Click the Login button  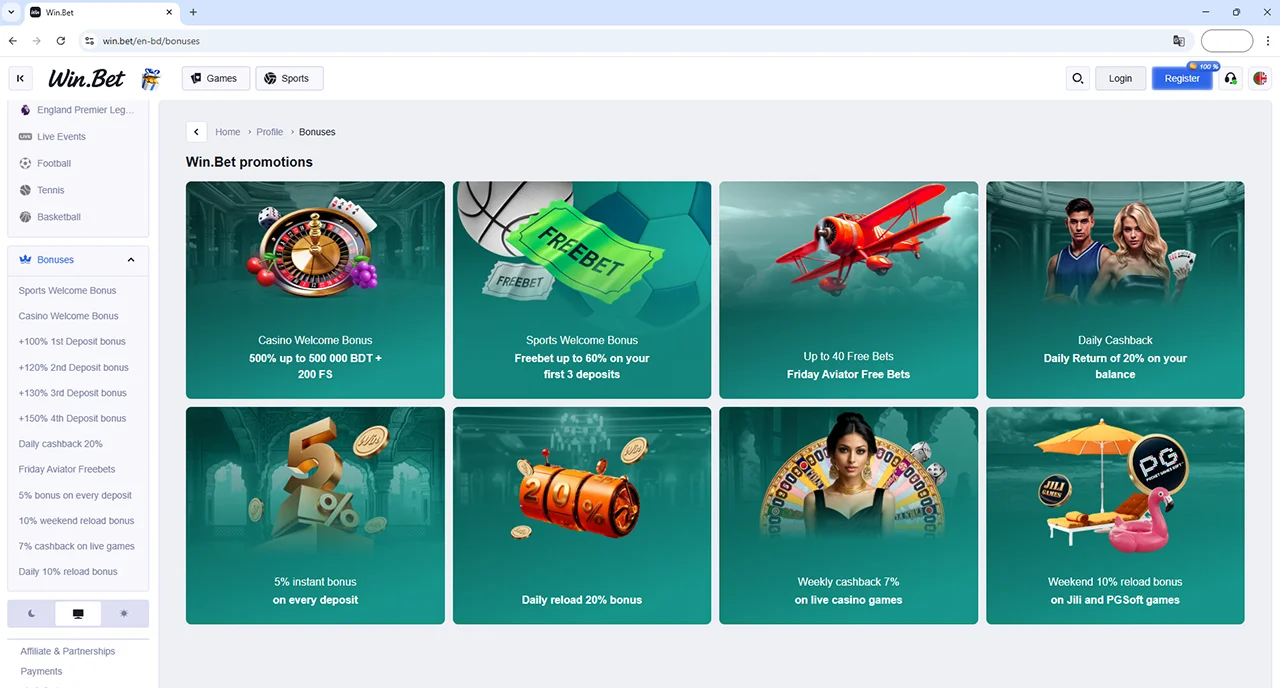(1120, 78)
